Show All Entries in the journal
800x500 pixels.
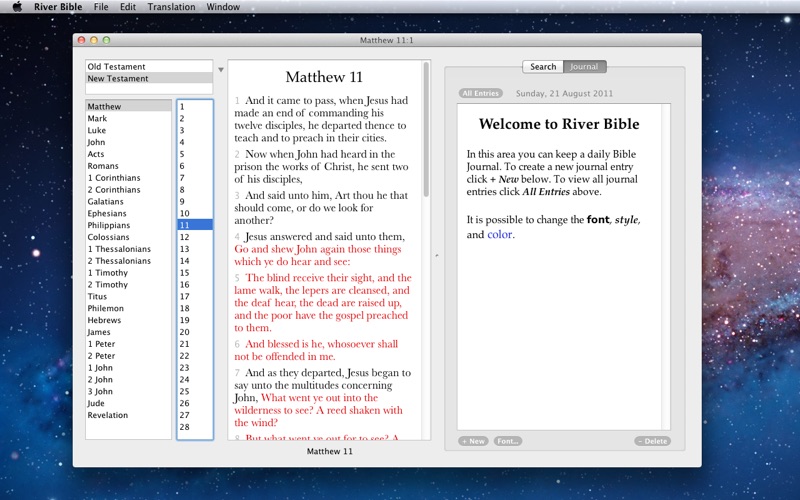(x=481, y=94)
